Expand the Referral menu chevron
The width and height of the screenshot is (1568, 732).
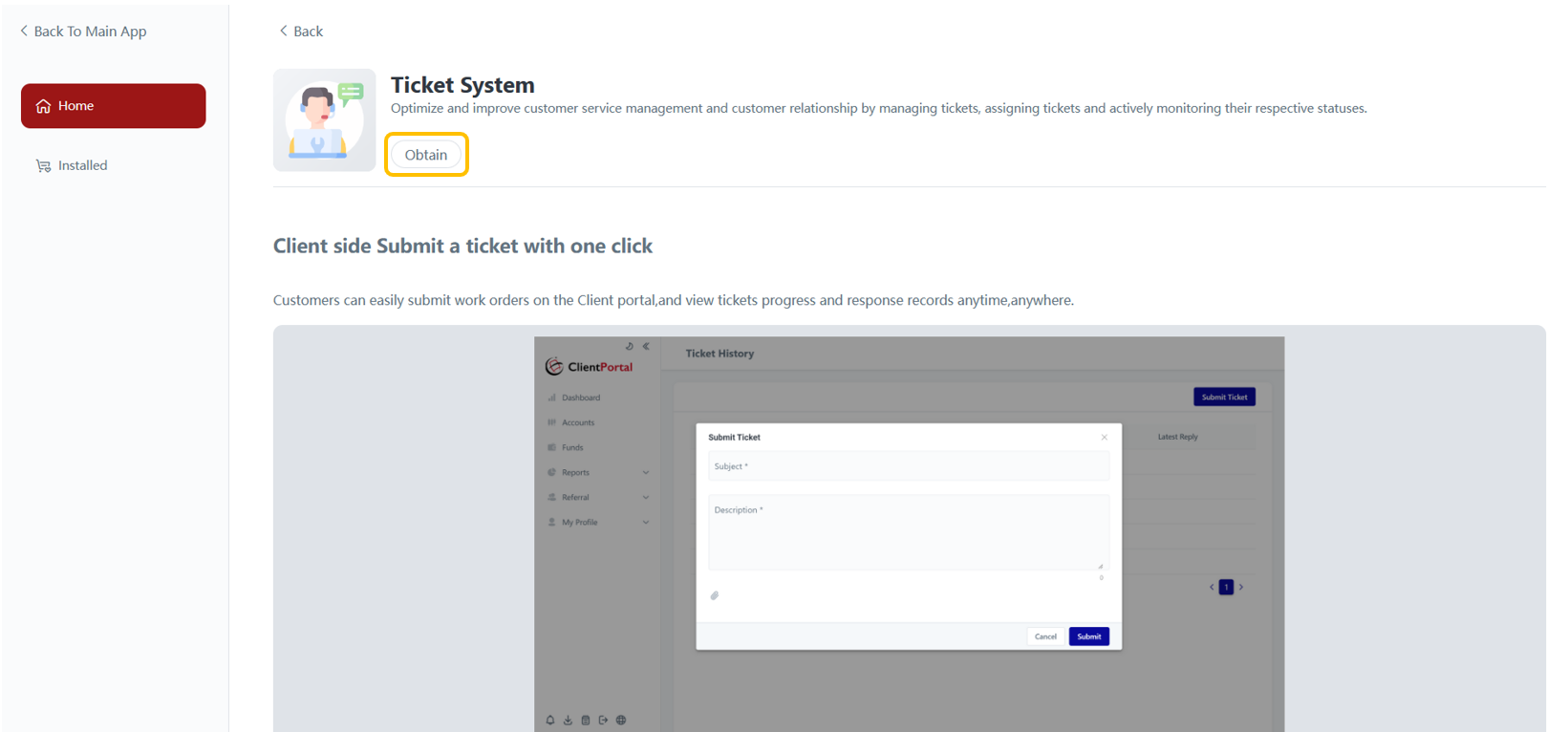(646, 497)
